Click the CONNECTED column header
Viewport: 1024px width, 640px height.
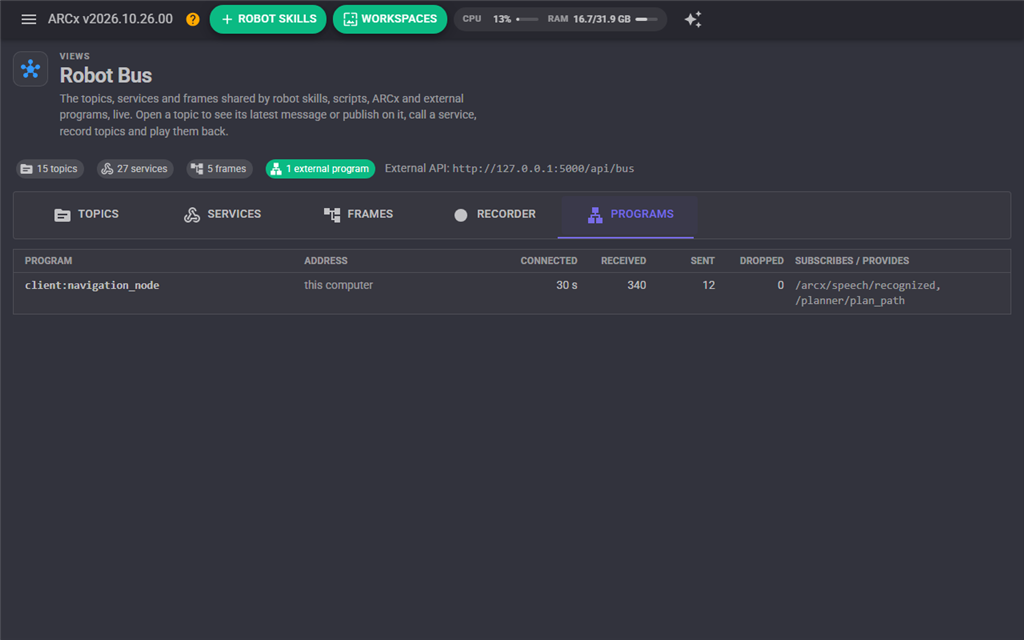point(549,261)
